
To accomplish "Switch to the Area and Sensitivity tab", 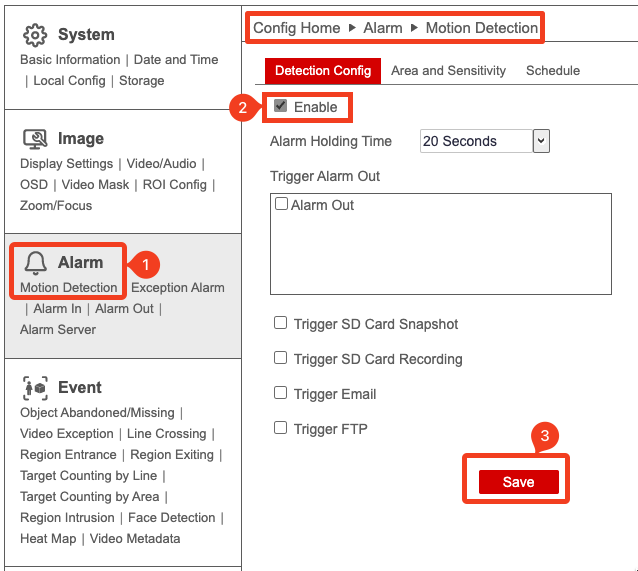I will [448, 71].
